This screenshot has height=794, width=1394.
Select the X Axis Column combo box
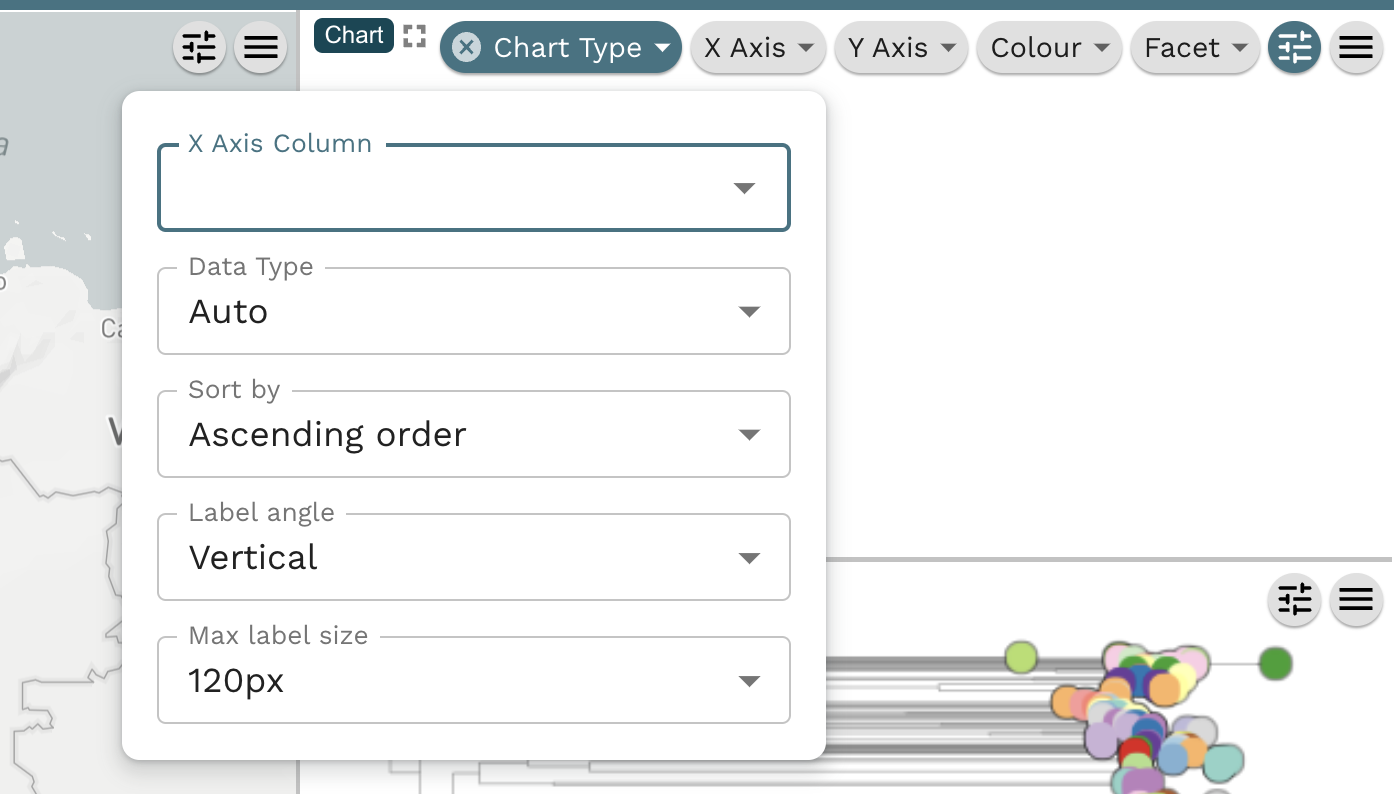coord(474,188)
